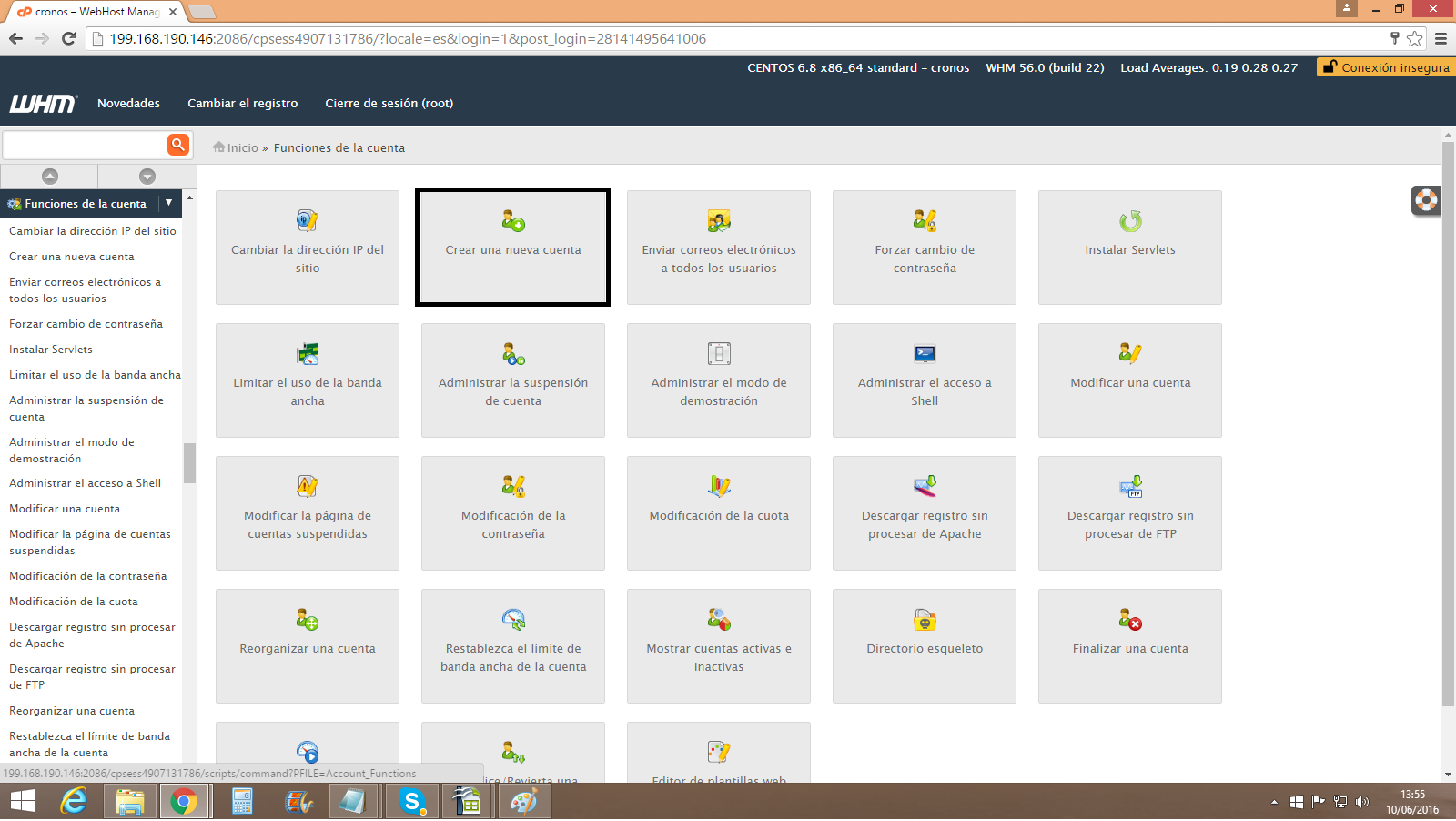Collapse all sidebar sections with up arrow
1456x821 pixels.
coord(50,176)
